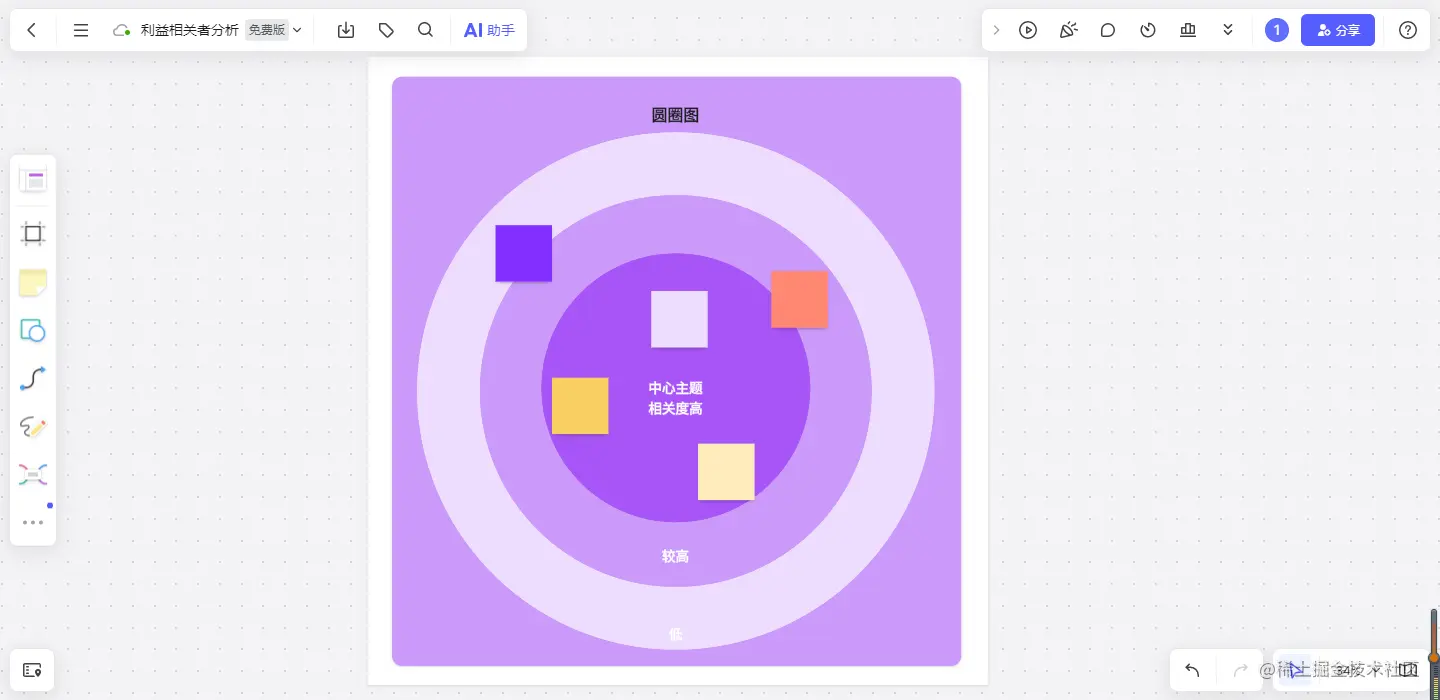
Task: Click the 低 outer ring label
Action: (676, 634)
